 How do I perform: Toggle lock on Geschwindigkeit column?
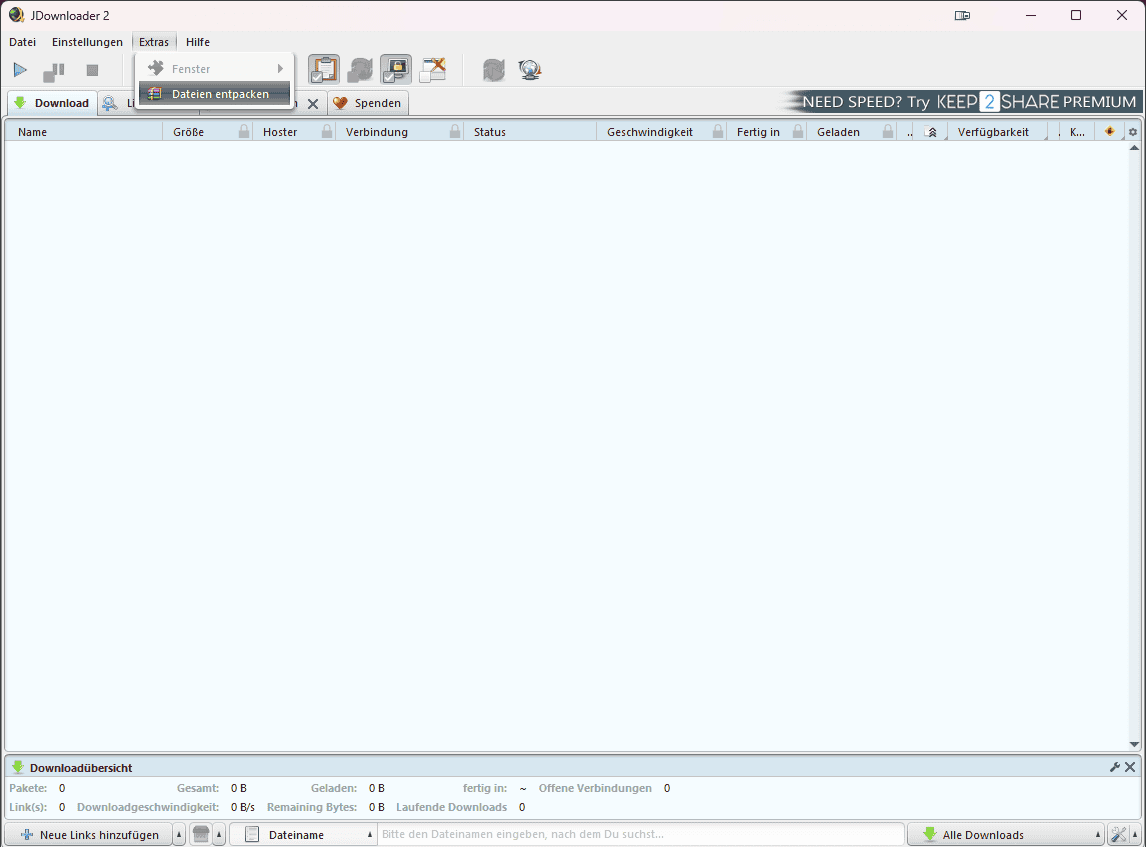click(718, 132)
